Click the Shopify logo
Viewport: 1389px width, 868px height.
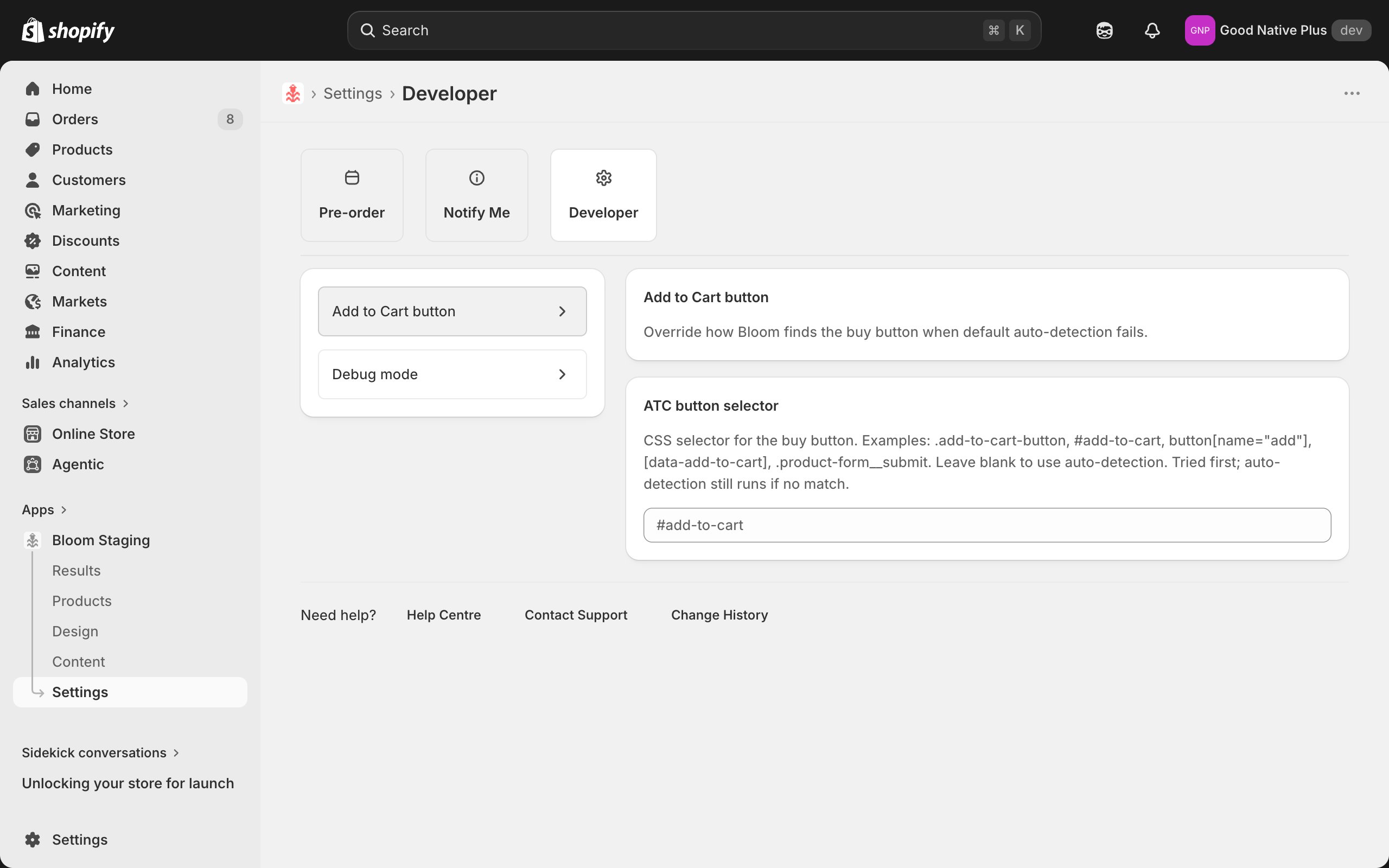[x=68, y=30]
